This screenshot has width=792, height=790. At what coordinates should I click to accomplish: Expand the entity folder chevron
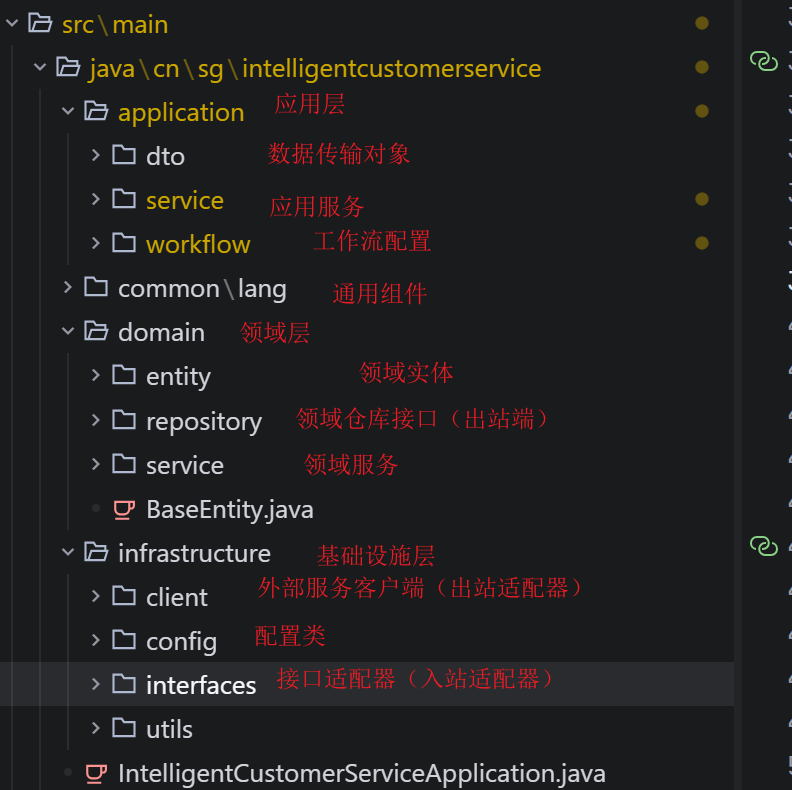click(95, 375)
